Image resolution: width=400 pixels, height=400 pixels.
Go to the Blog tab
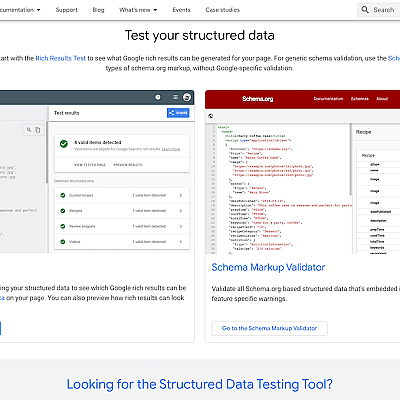98,10
